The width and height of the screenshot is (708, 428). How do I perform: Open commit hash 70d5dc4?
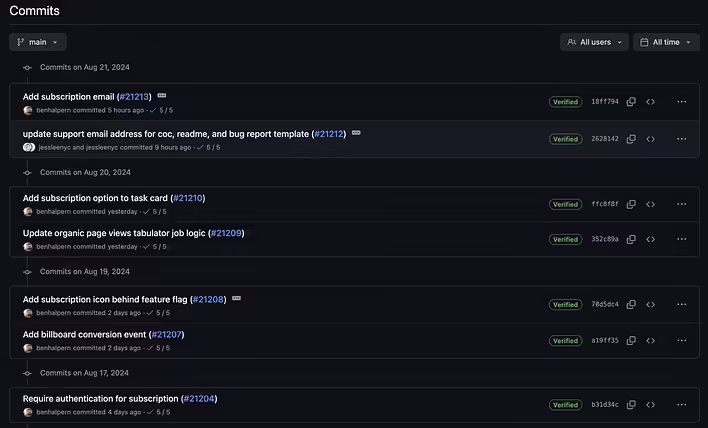click(605, 304)
